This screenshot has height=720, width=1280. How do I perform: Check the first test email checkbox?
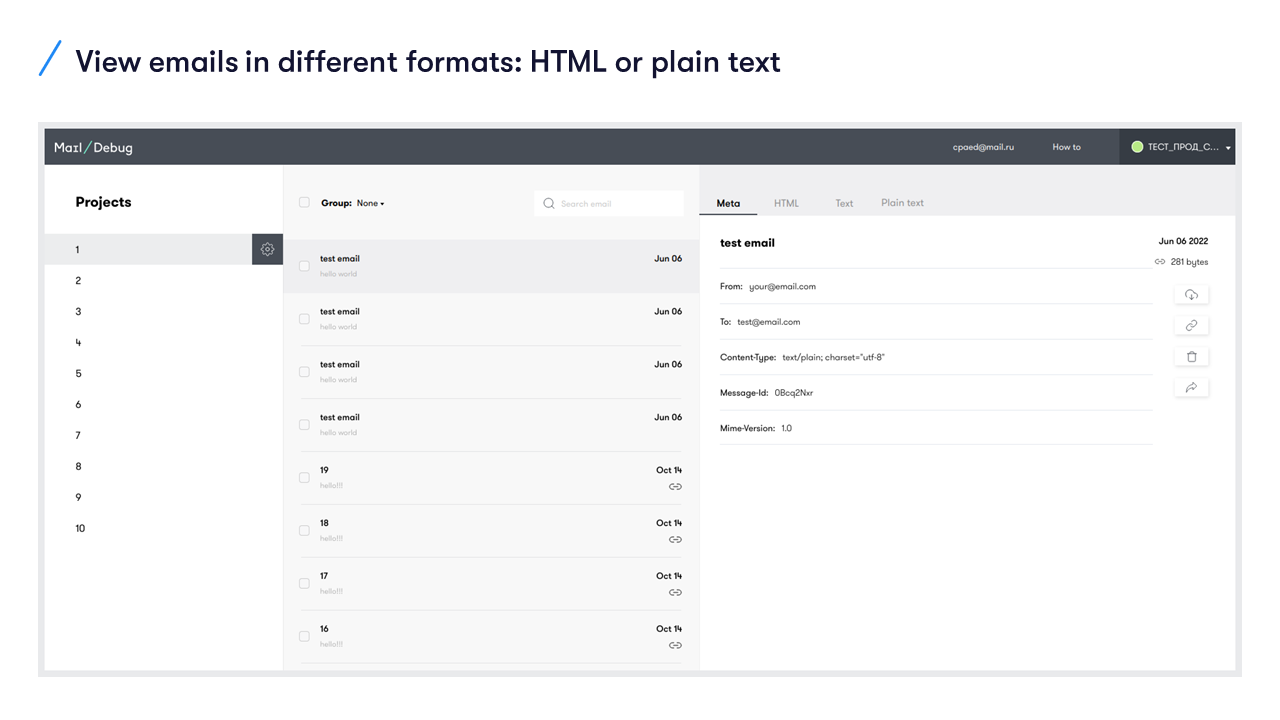[x=304, y=266]
